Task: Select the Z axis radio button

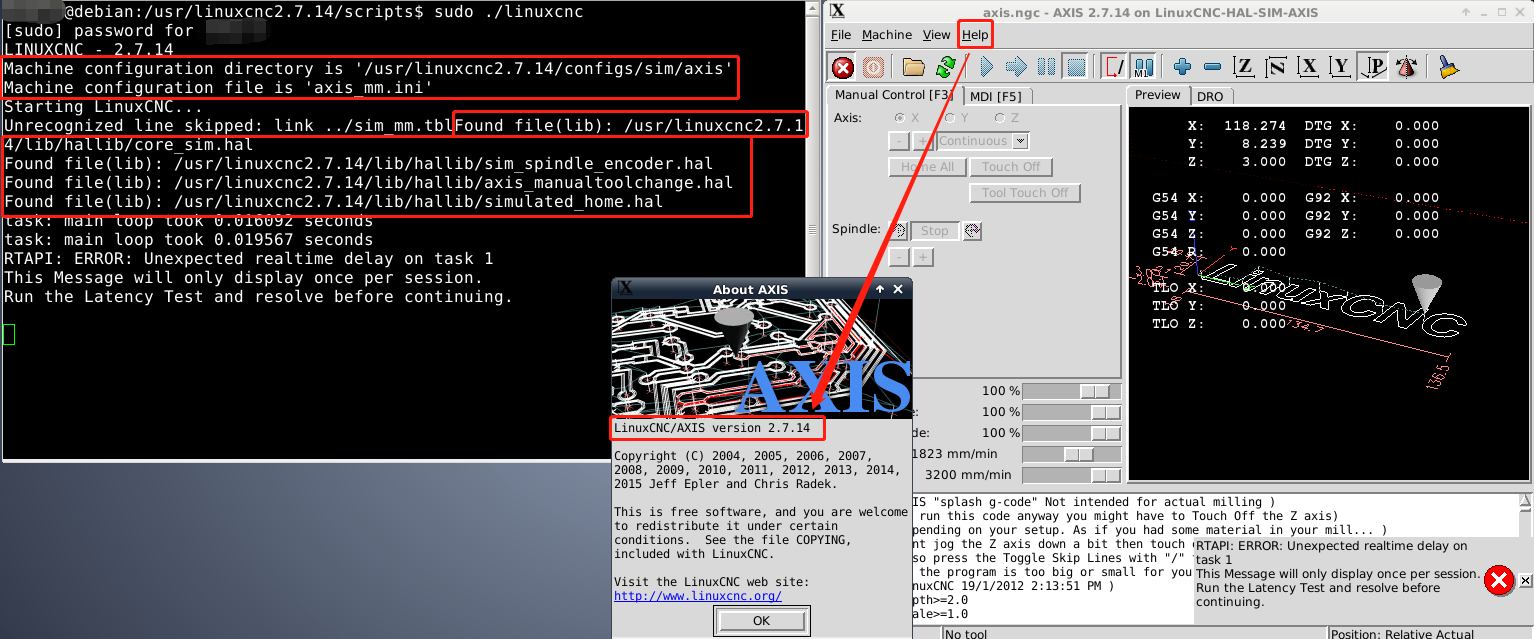Action: [x=1001, y=118]
